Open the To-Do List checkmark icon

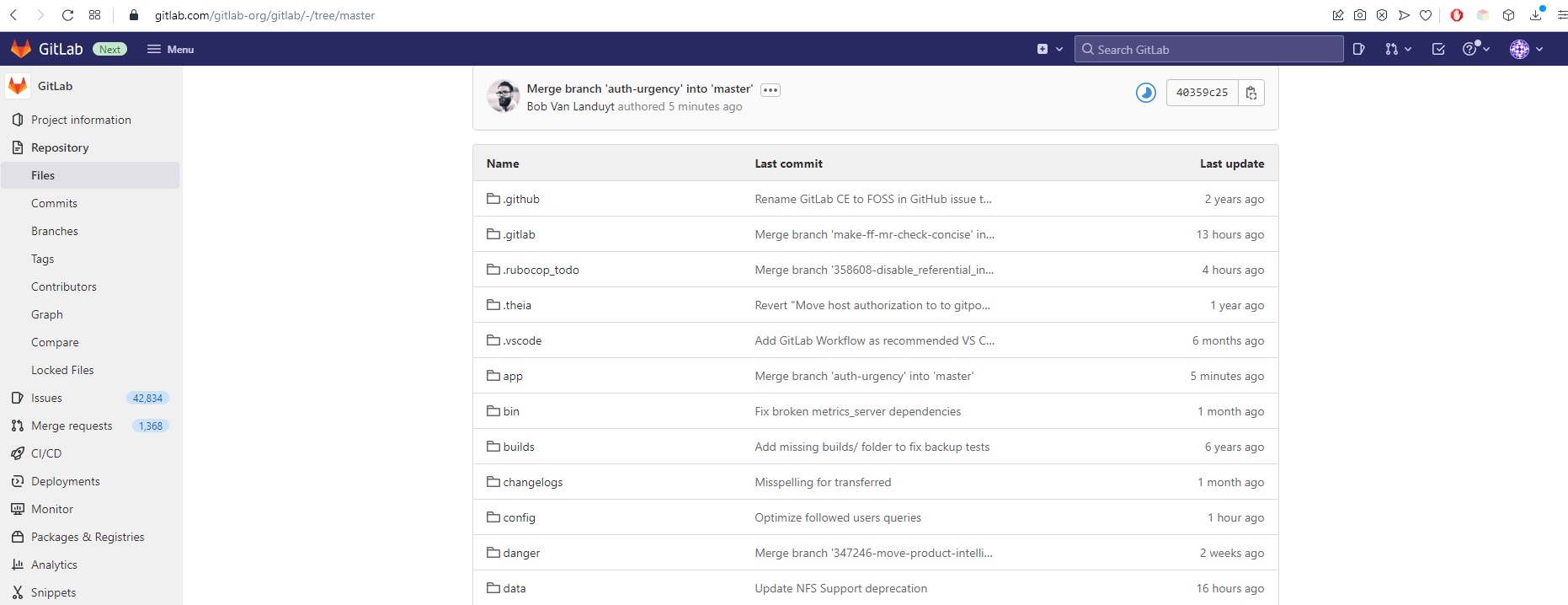point(1438,49)
